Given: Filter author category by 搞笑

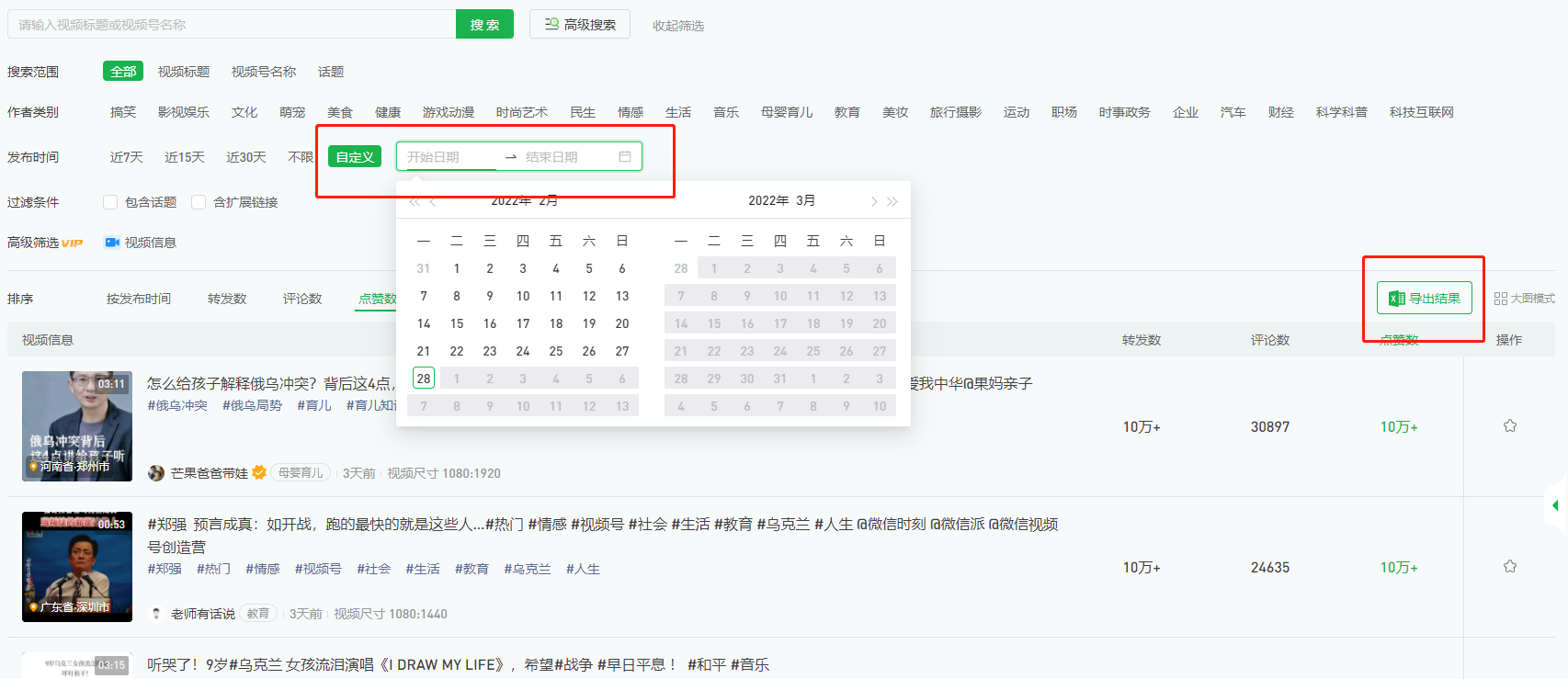Looking at the screenshot, I should coord(123,112).
